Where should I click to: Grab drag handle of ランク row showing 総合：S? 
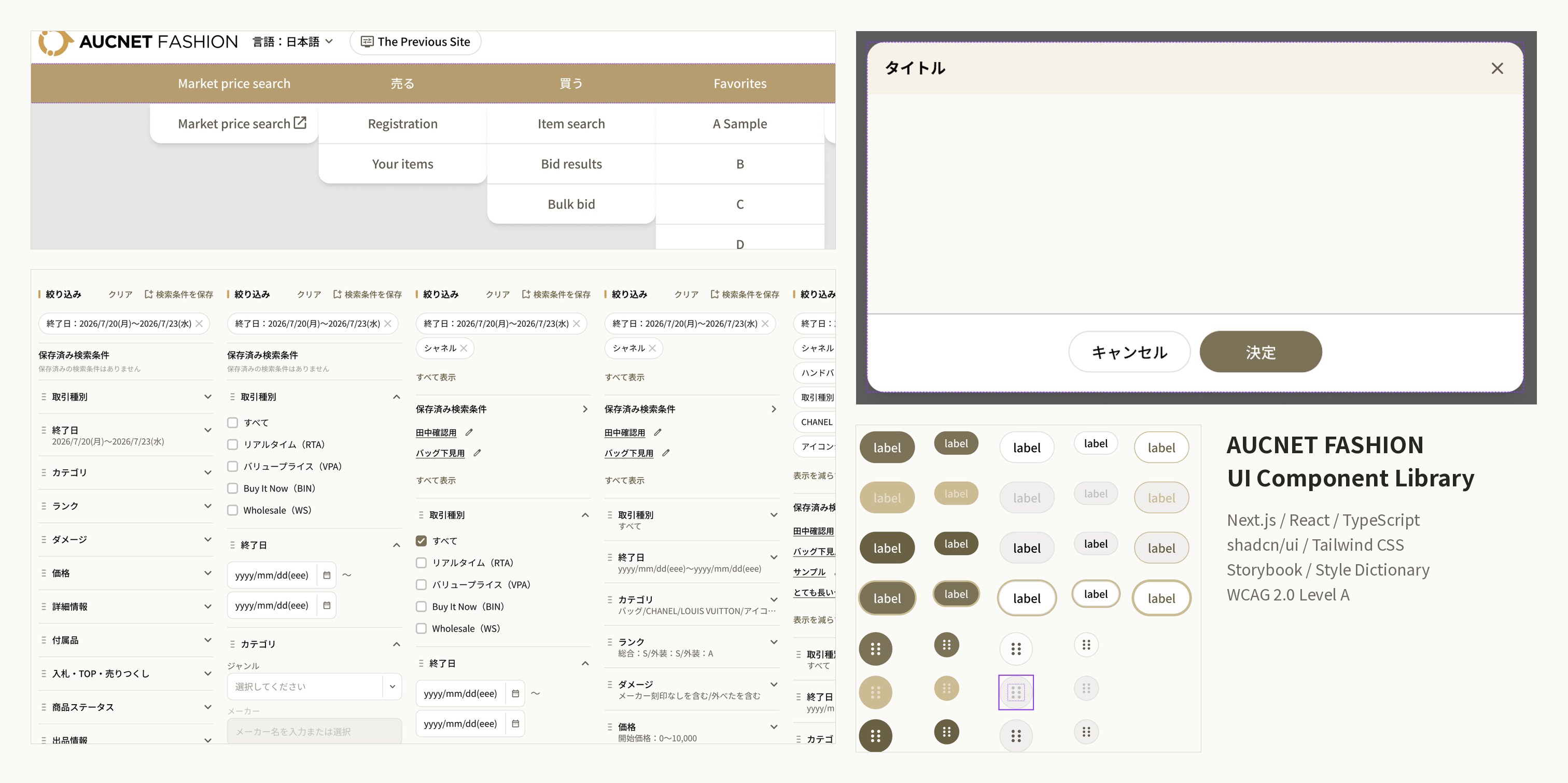tap(610, 642)
